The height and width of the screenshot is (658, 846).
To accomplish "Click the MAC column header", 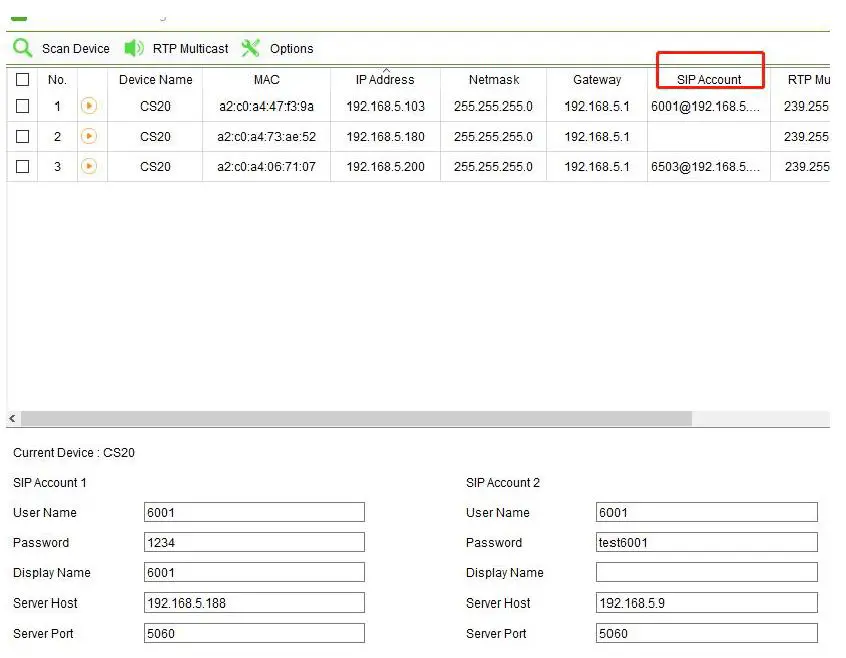I will point(266,80).
